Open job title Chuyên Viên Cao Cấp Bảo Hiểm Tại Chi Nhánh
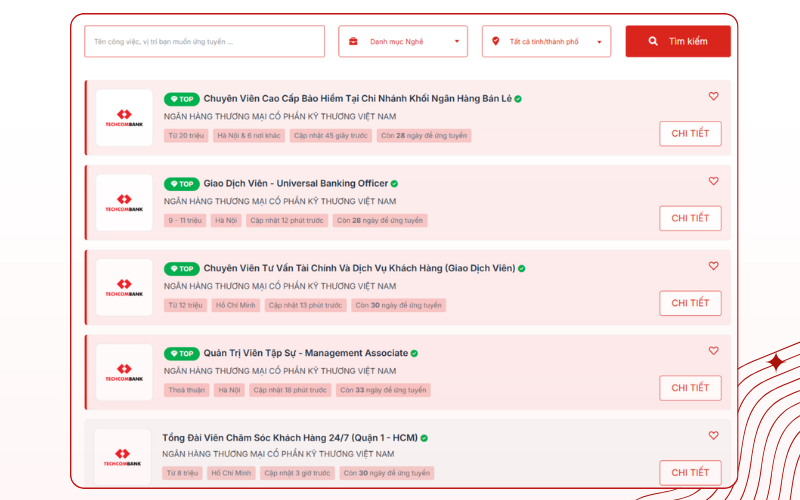Screen dimensions: 800x500 [x=357, y=98]
